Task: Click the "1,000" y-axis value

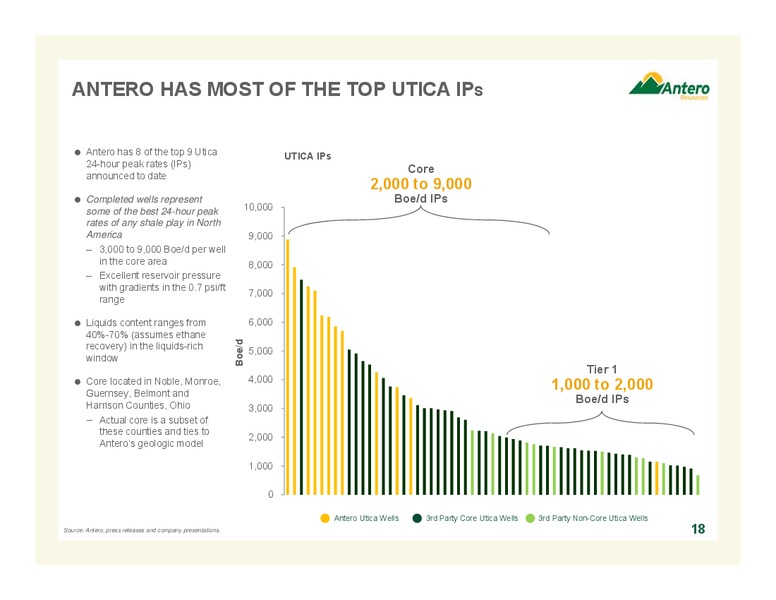Action: pyautogui.click(x=261, y=466)
